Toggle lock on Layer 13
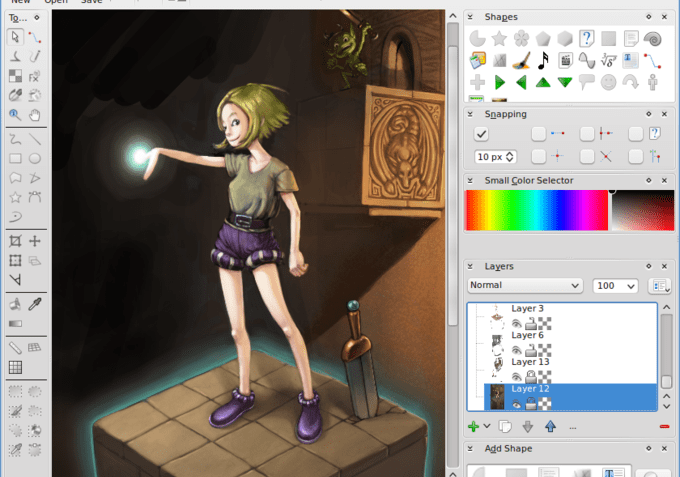 point(530,375)
